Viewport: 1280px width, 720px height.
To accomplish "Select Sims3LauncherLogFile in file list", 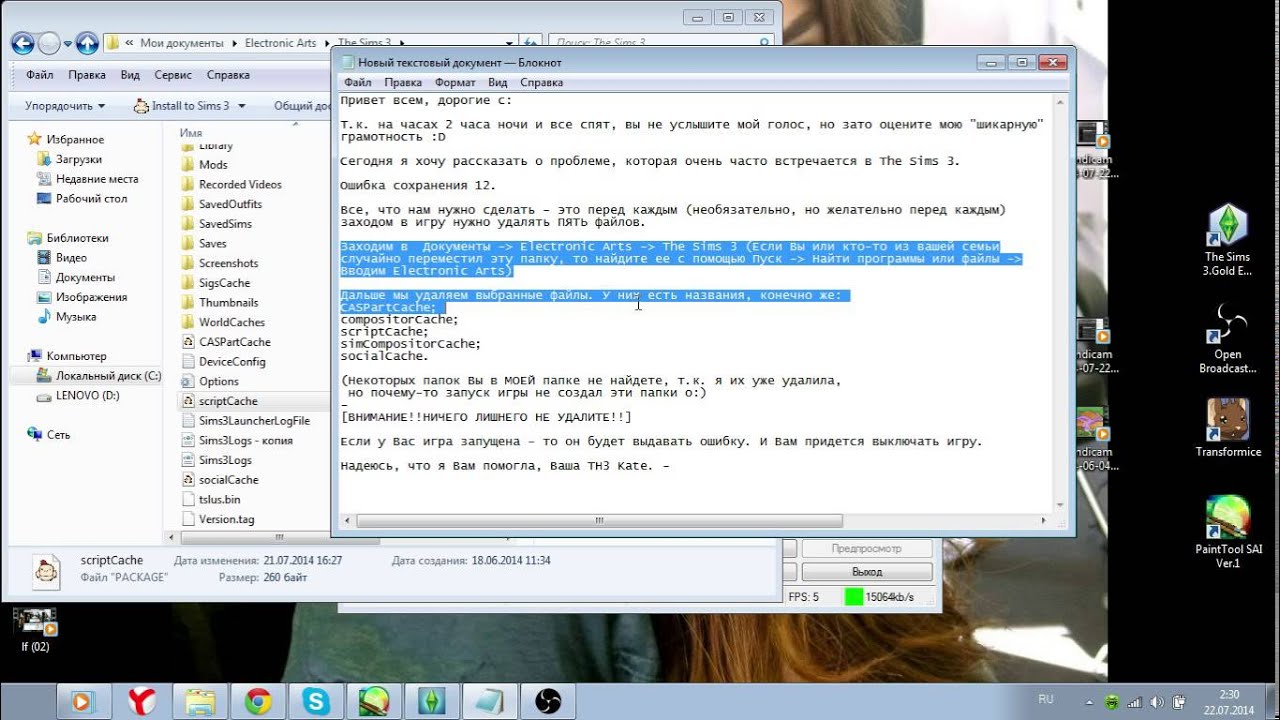I will [x=254, y=421].
